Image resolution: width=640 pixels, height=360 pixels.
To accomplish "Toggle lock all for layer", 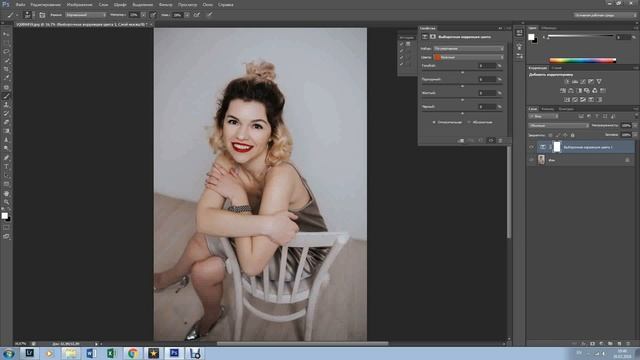I will coord(572,135).
